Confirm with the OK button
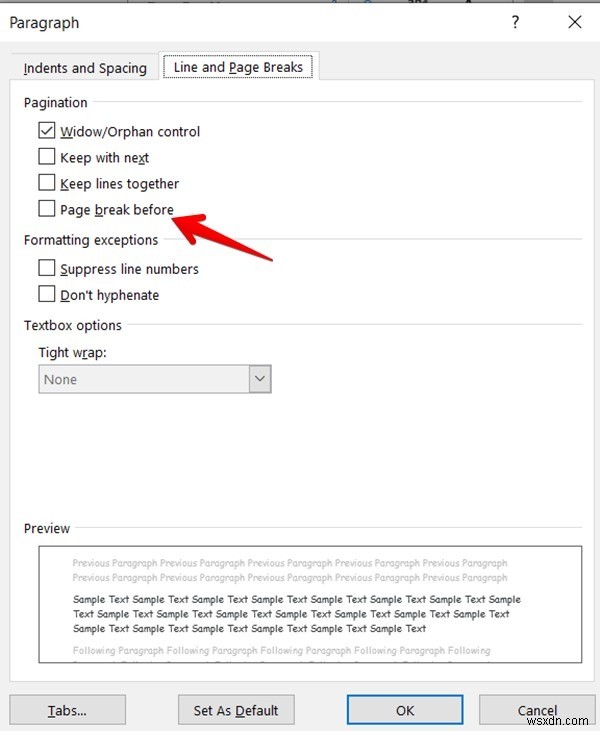Screen dimensions: 600x731 click(x=404, y=711)
